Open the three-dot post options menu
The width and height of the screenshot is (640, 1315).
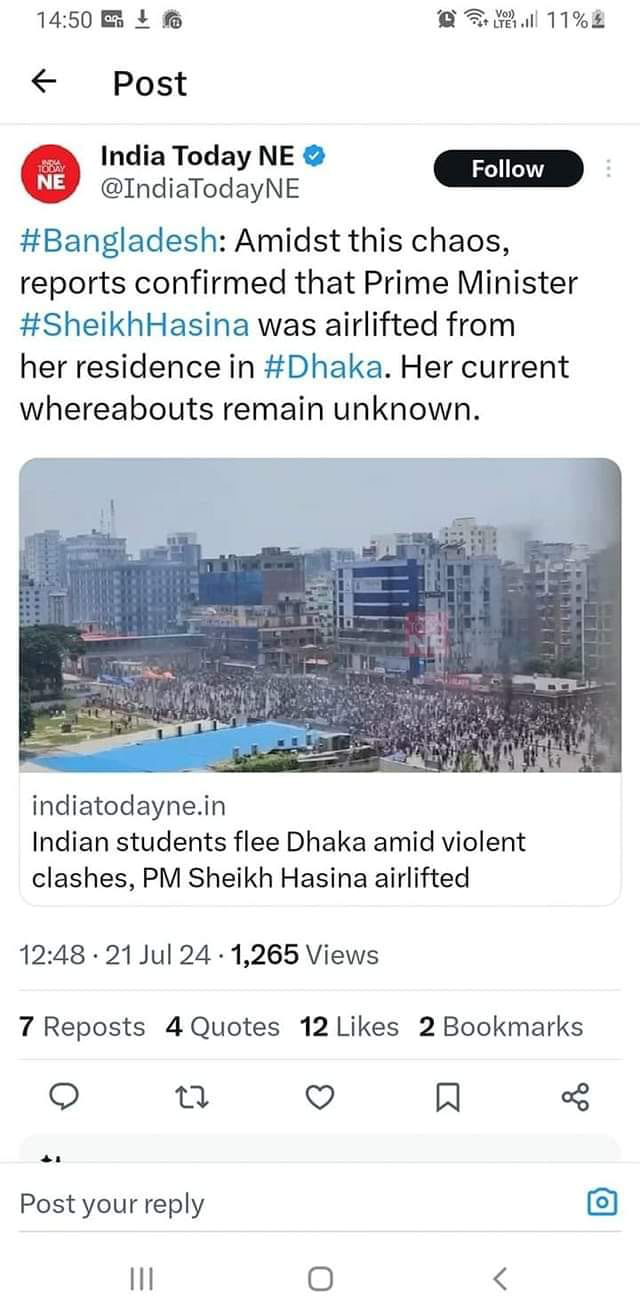point(608,169)
